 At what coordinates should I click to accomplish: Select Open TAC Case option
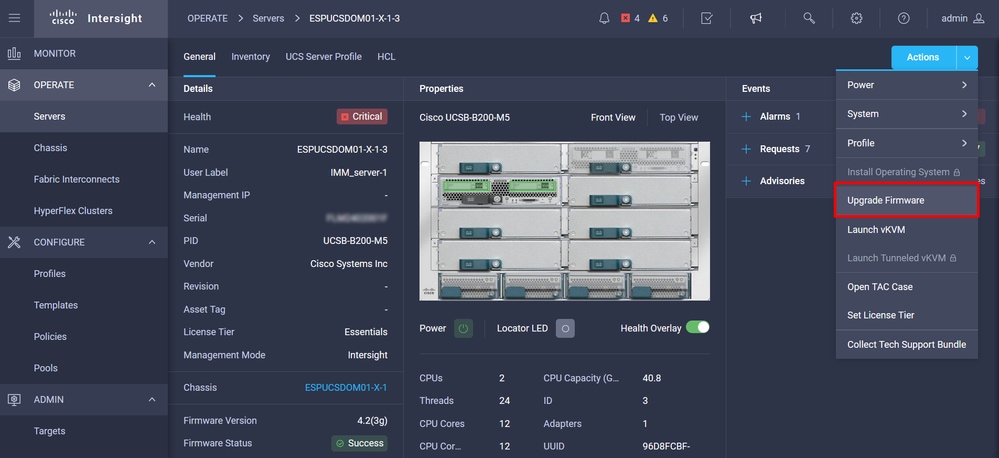click(x=907, y=287)
